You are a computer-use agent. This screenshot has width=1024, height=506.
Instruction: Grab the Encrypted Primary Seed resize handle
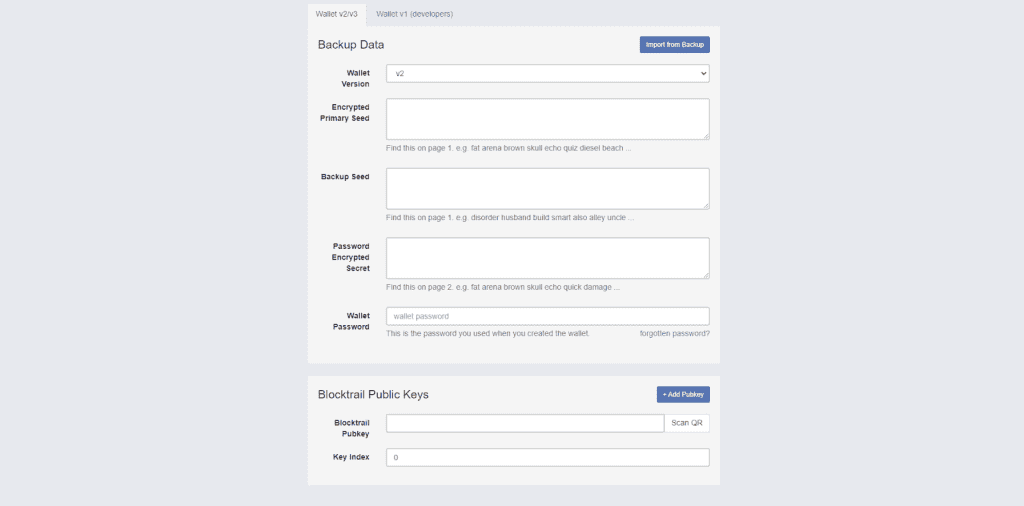pos(705,135)
